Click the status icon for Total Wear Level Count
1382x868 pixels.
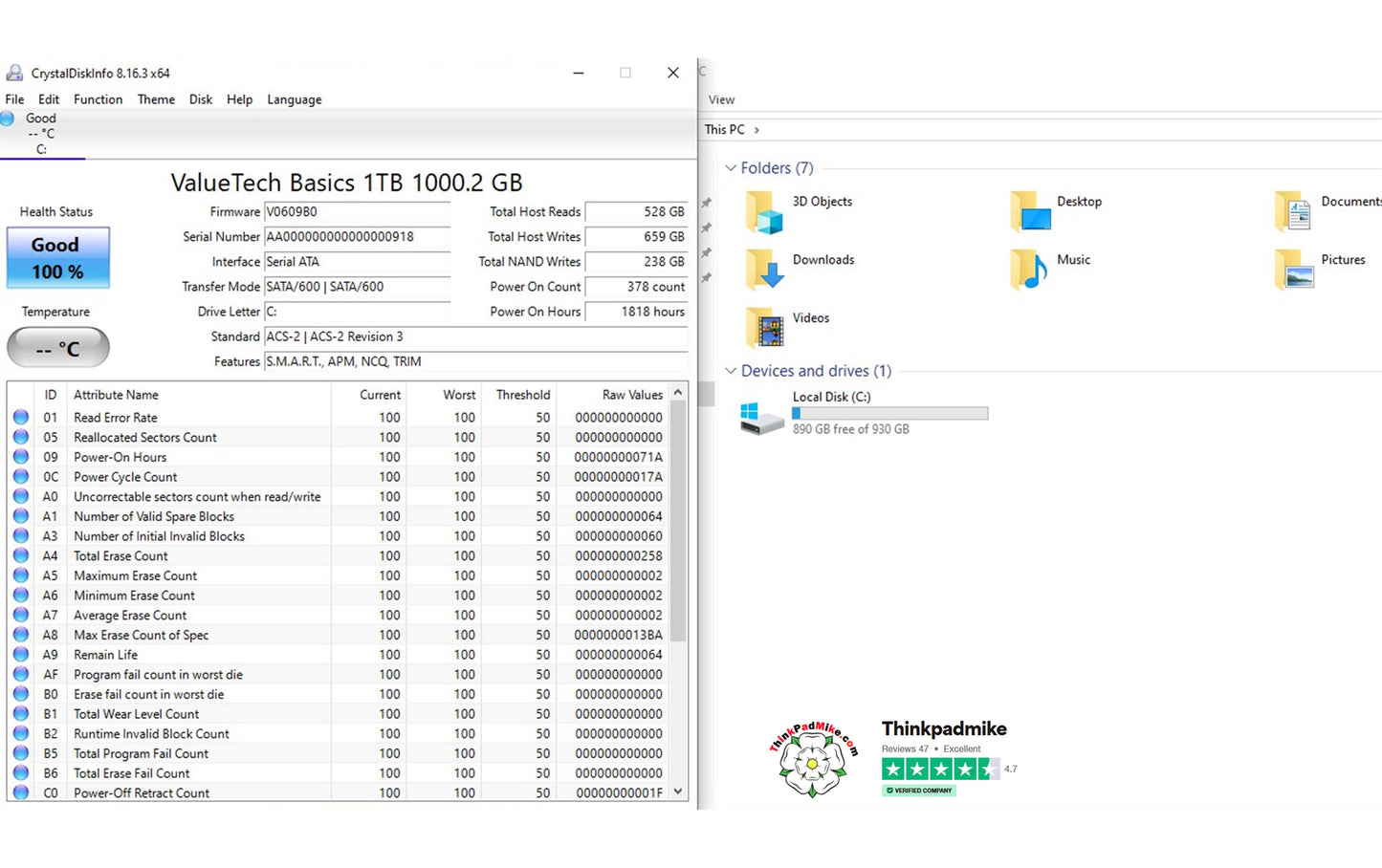pyautogui.click(x=21, y=714)
